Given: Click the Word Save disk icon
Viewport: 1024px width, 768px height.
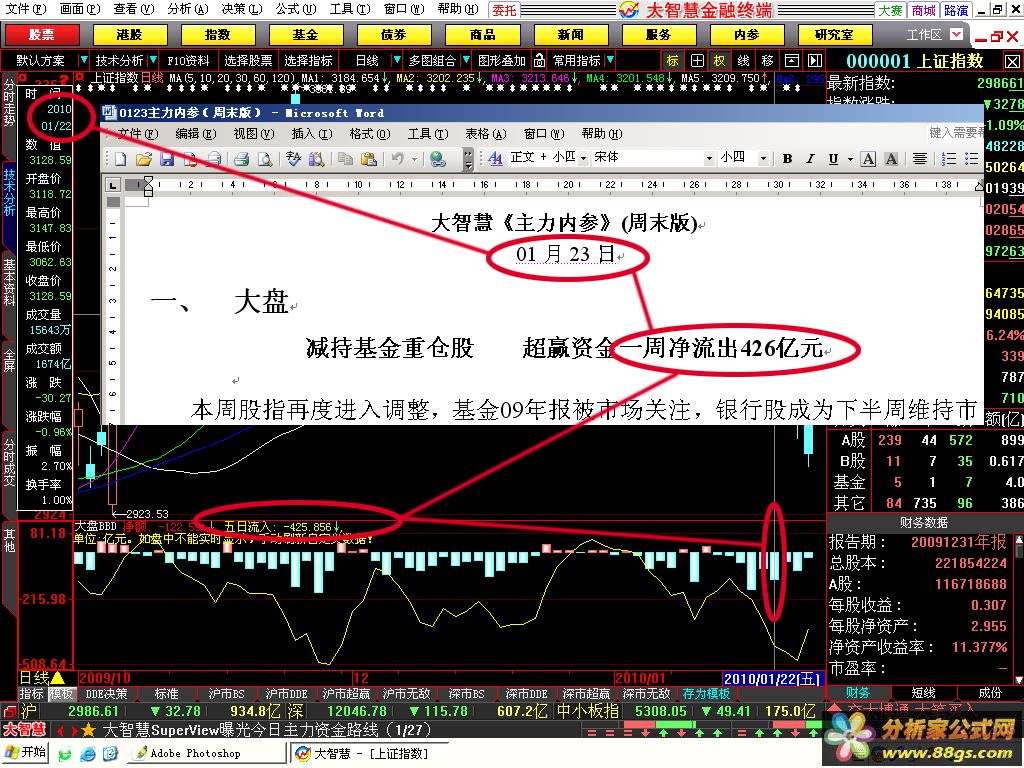Looking at the screenshot, I should tap(167, 159).
